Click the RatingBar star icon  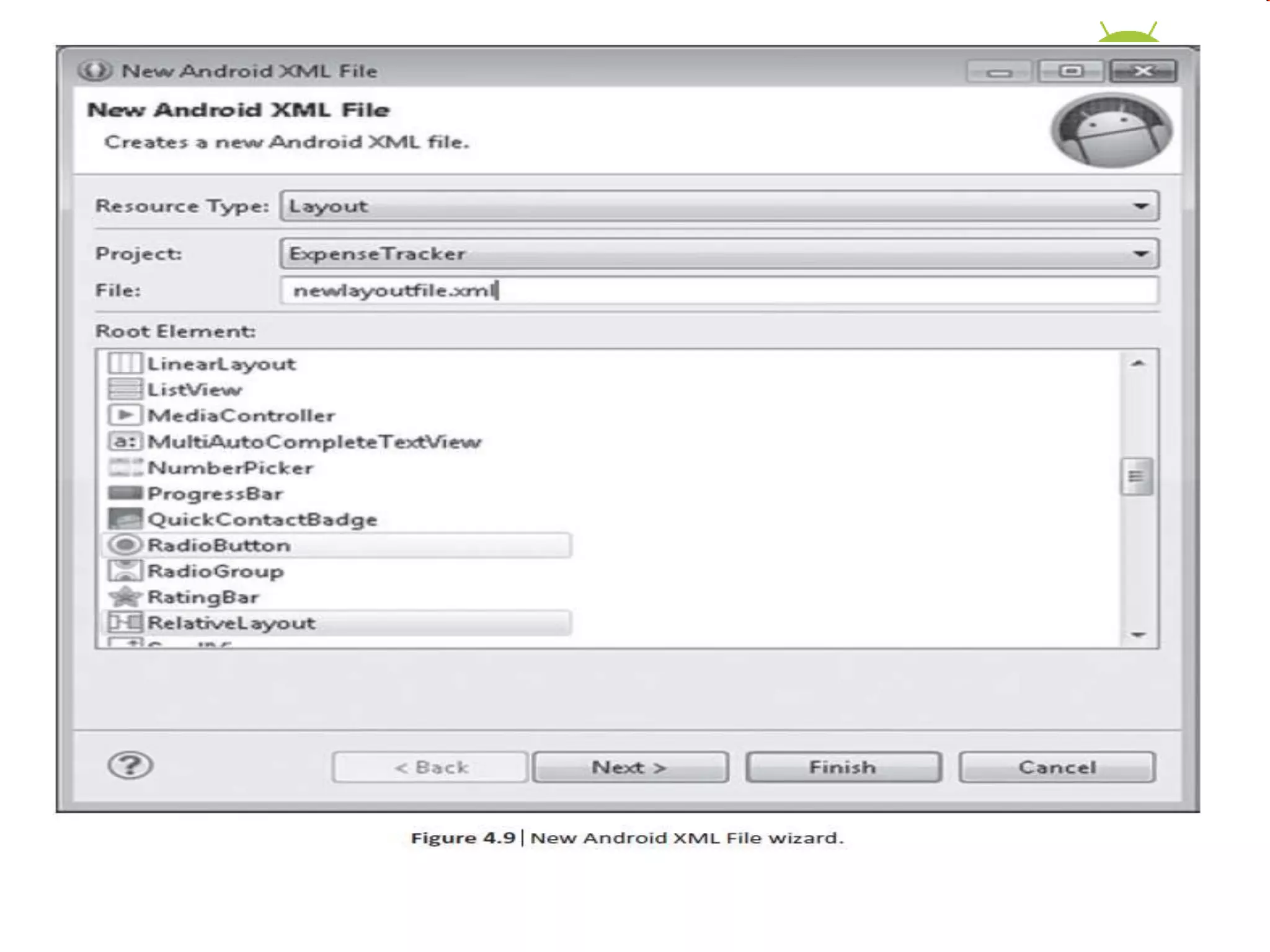pos(125,597)
